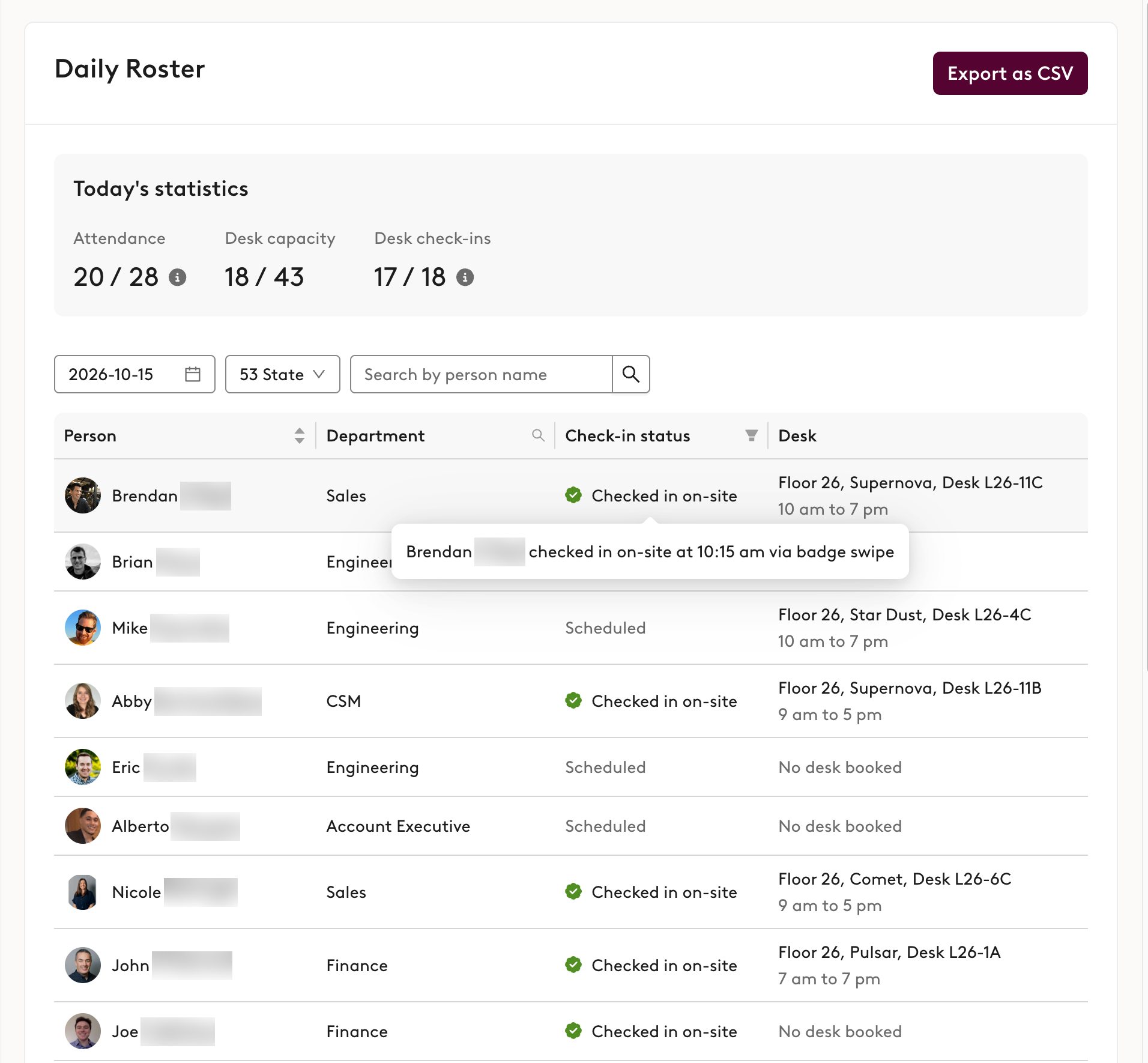Image resolution: width=1148 pixels, height=1063 pixels.
Task: Click the Export as CSV button
Action: coord(1010,73)
